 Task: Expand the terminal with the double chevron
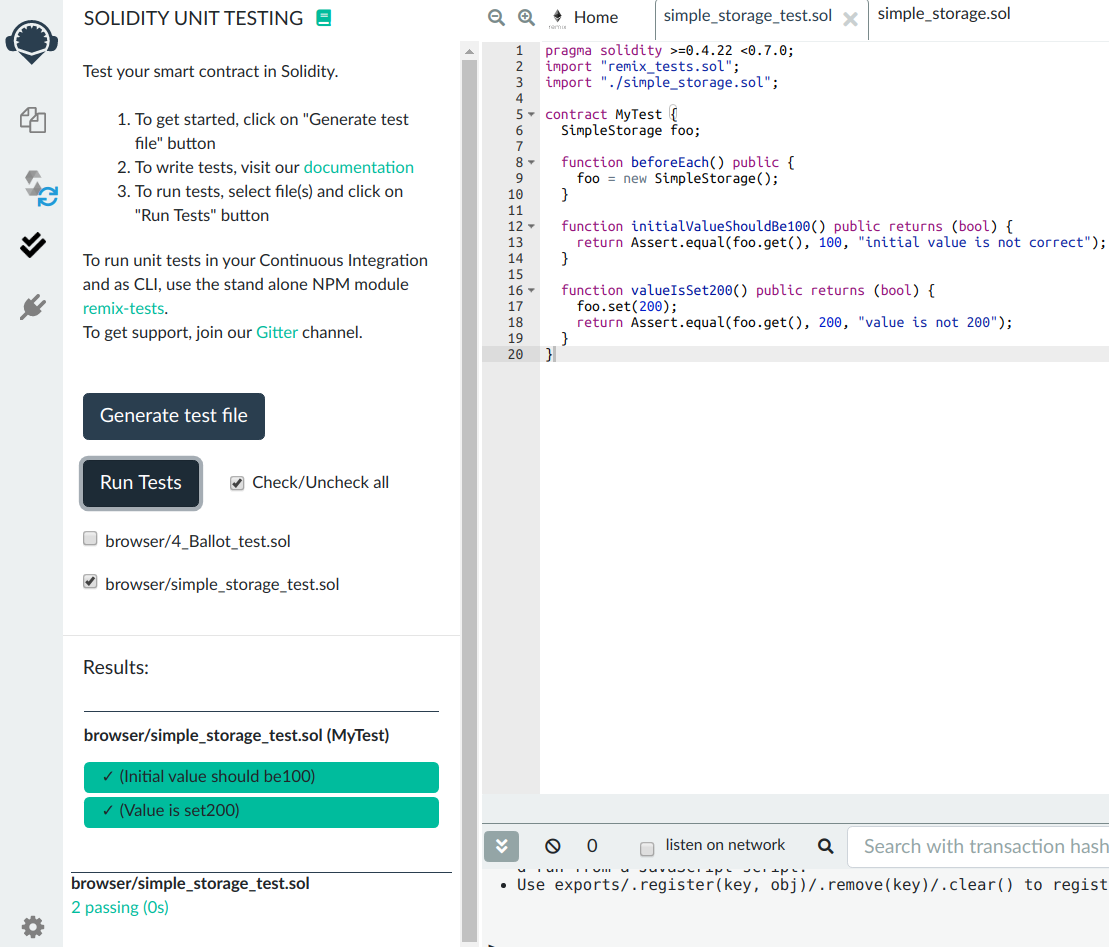tap(501, 846)
